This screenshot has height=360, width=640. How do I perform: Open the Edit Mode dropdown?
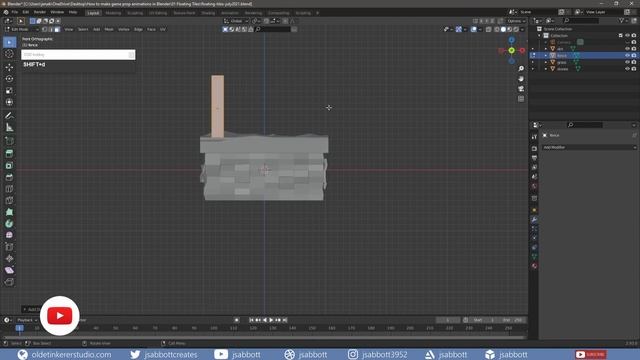click(21, 29)
